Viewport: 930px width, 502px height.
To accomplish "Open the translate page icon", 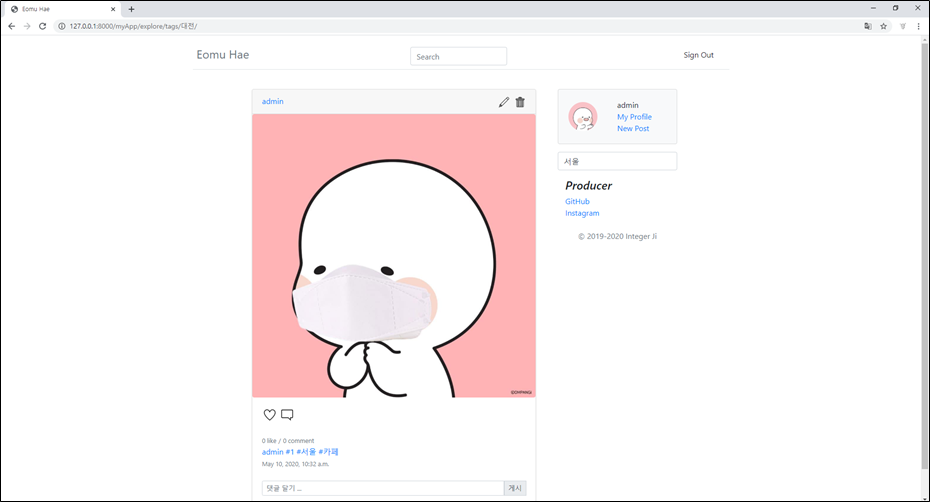I will tap(868, 26).
